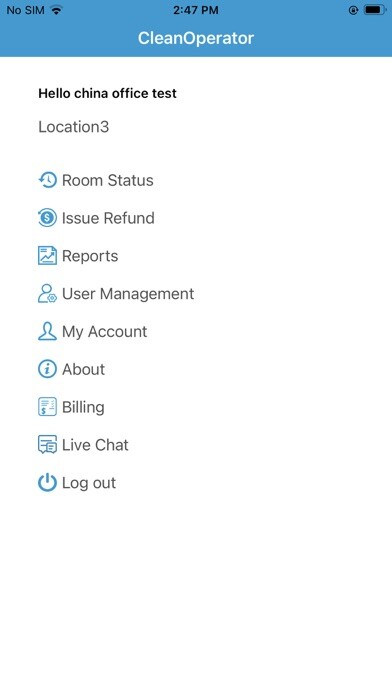The width and height of the screenshot is (392, 696).
Task: Tap the battery indicator in status bar
Action: (x=375, y=10)
